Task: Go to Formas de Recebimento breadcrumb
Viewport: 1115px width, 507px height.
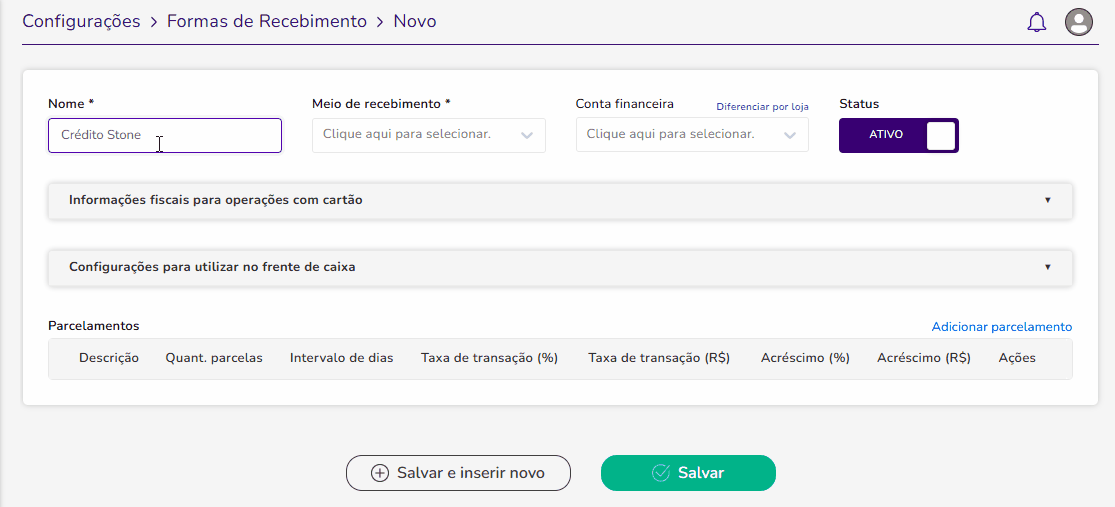Action: 267,21
